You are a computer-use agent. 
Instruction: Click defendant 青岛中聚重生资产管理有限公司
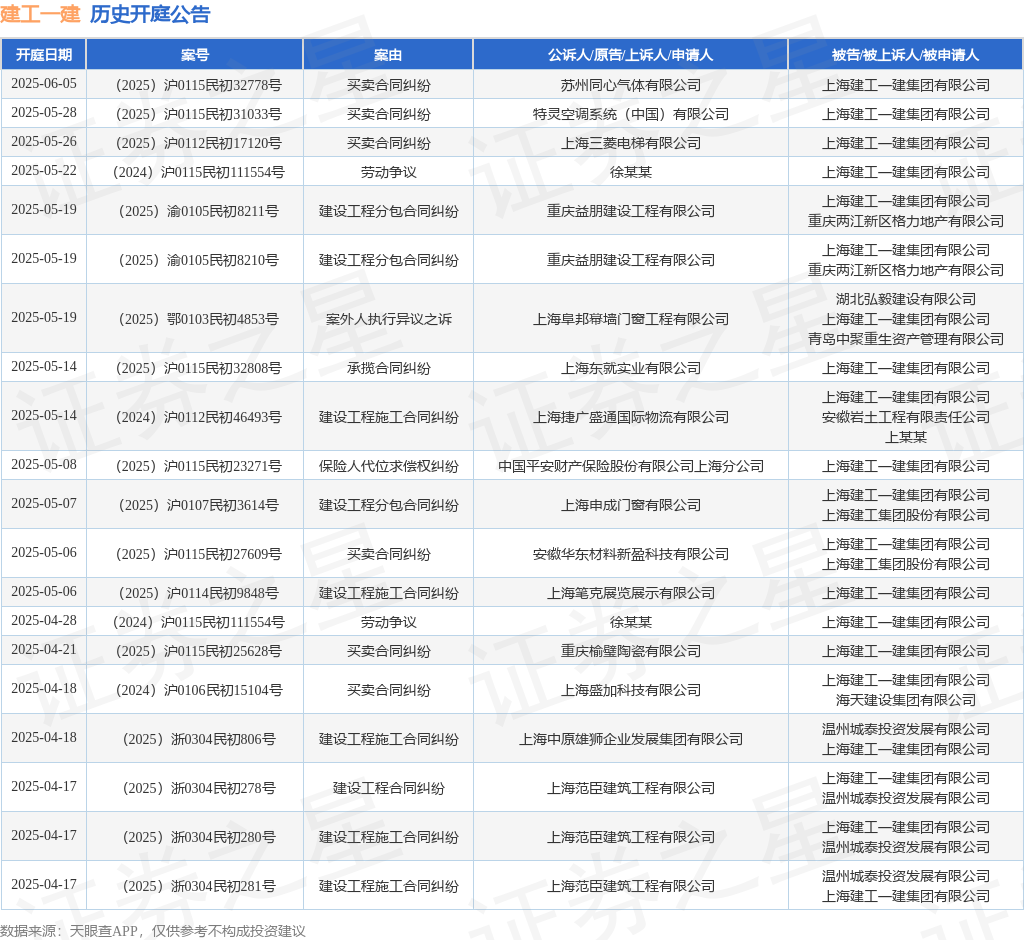pos(905,338)
